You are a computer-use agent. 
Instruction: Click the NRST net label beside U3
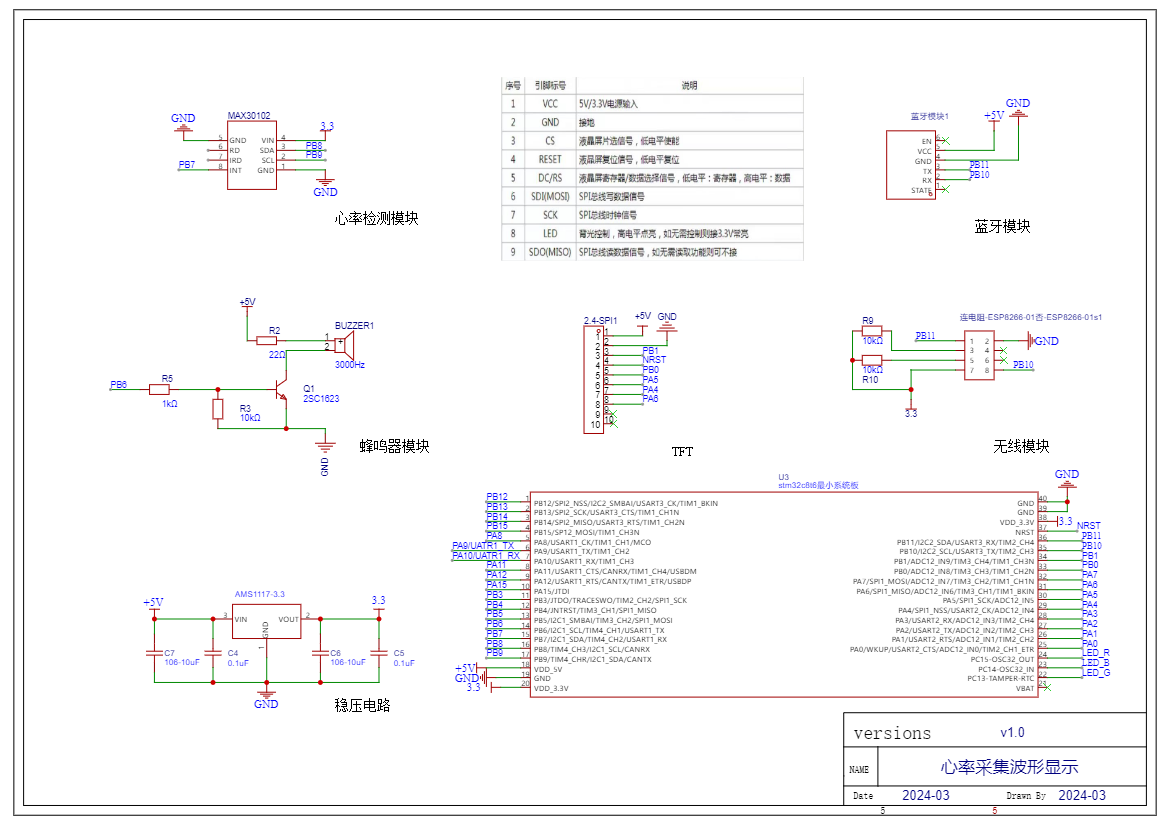point(1089,526)
